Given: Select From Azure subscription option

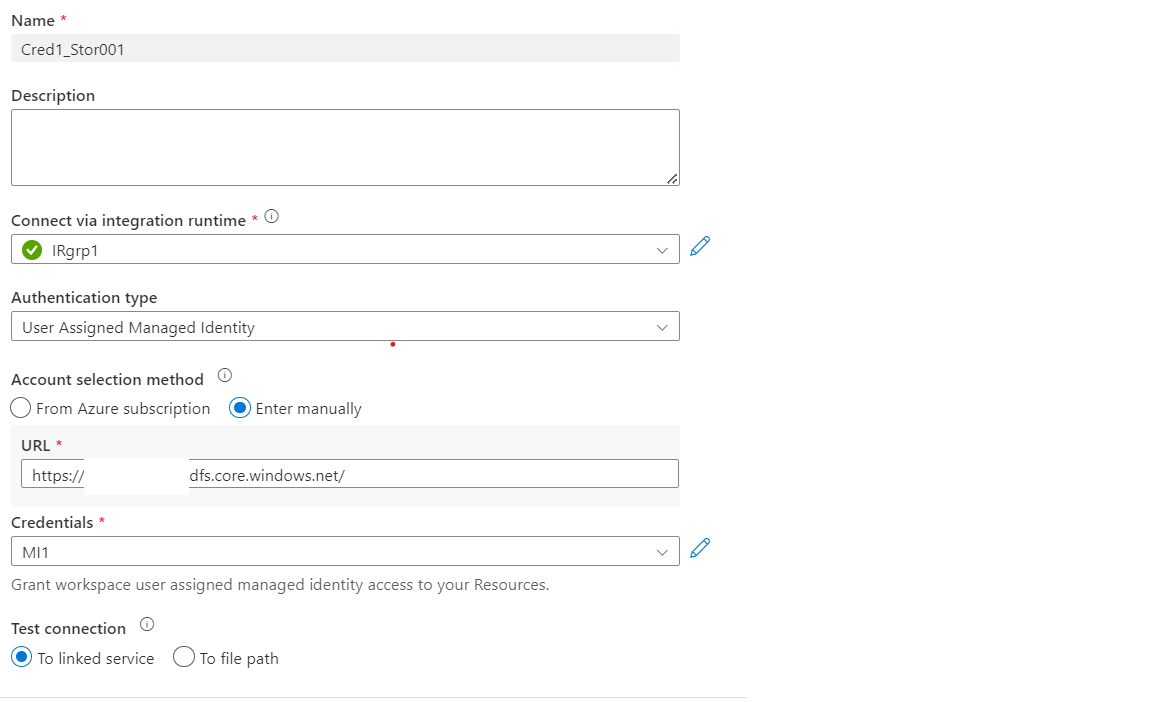Looking at the screenshot, I should pyautogui.click(x=20, y=408).
